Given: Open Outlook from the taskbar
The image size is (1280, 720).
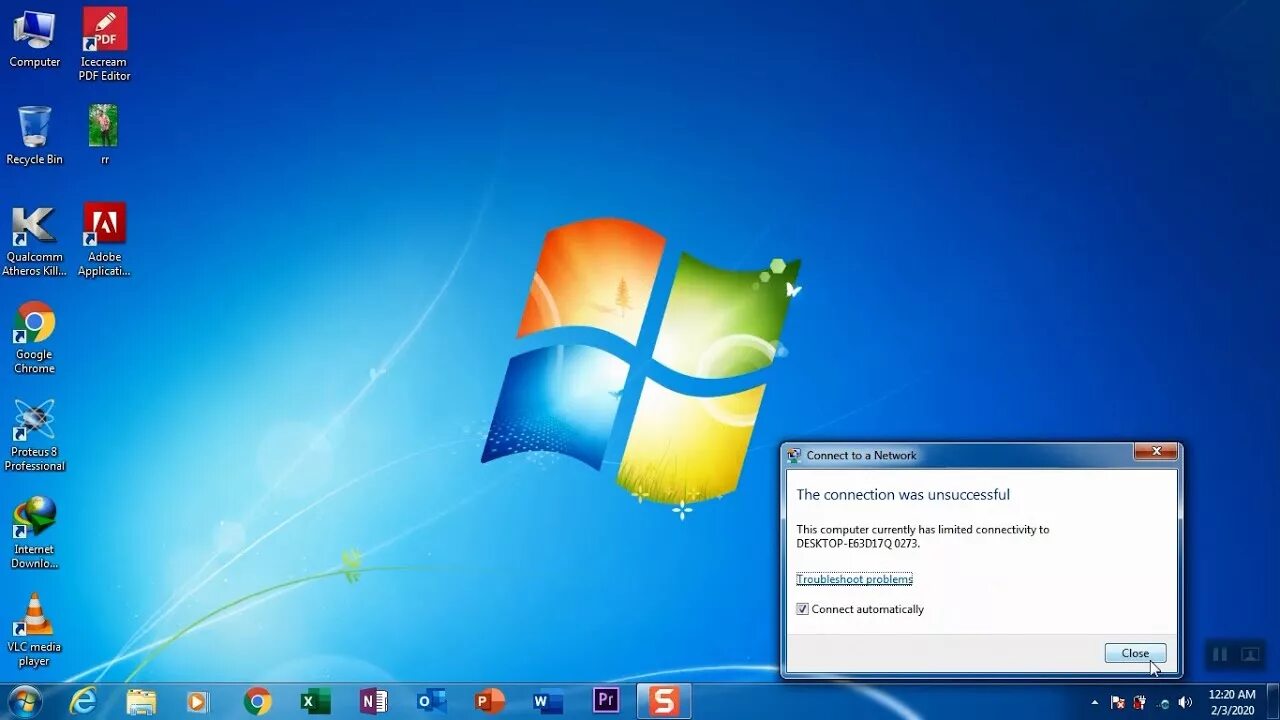Looking at the screenshot, I should [x=431, y=702].
